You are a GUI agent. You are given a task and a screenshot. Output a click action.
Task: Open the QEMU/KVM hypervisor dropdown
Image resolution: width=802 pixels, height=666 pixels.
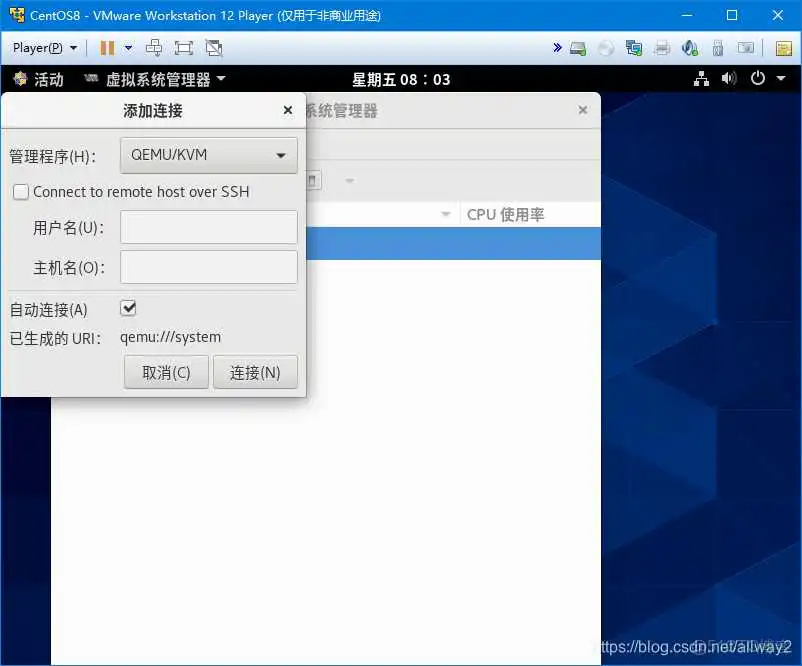207,155
